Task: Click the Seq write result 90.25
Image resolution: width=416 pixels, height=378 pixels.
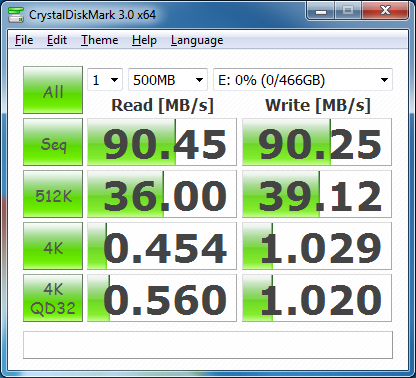Action: (317, 142)
